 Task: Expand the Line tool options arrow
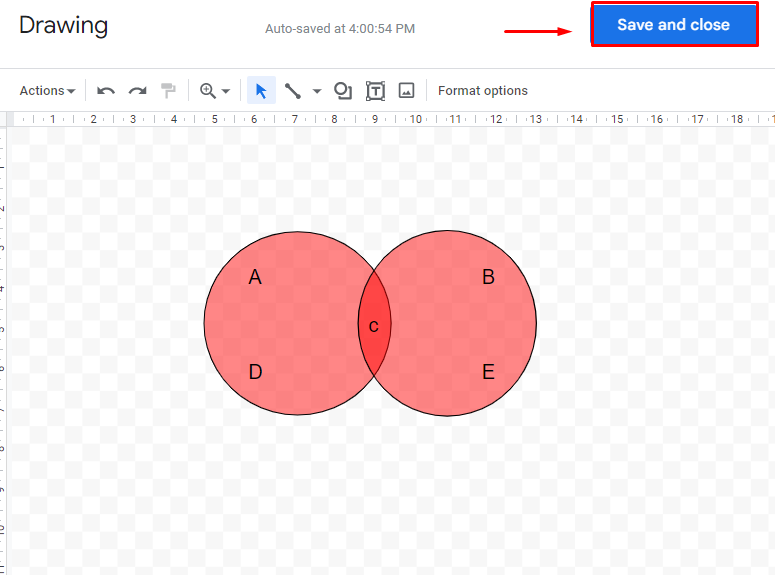click(317, 91)
